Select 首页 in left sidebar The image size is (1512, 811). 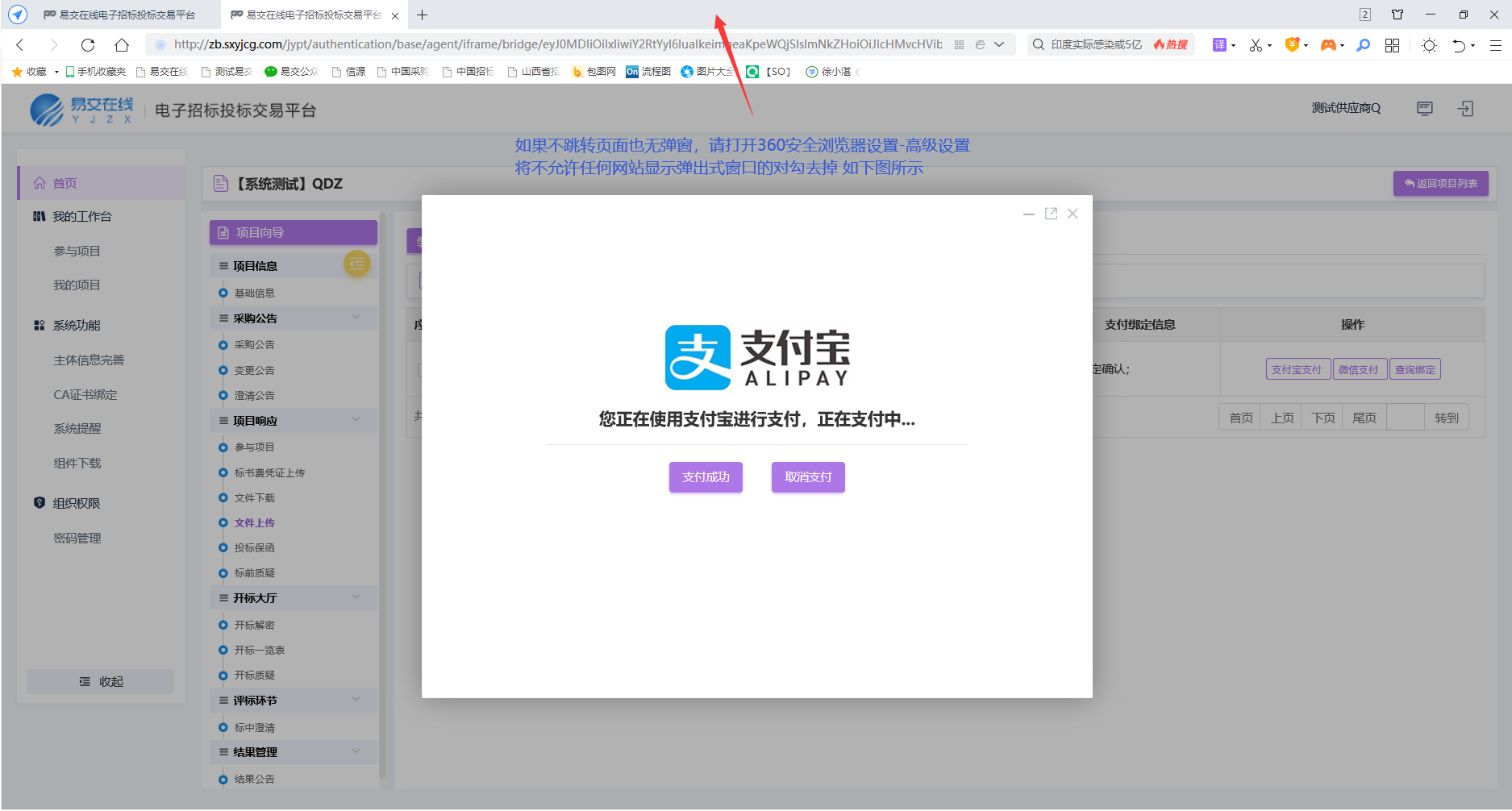(x=102, y=183)
